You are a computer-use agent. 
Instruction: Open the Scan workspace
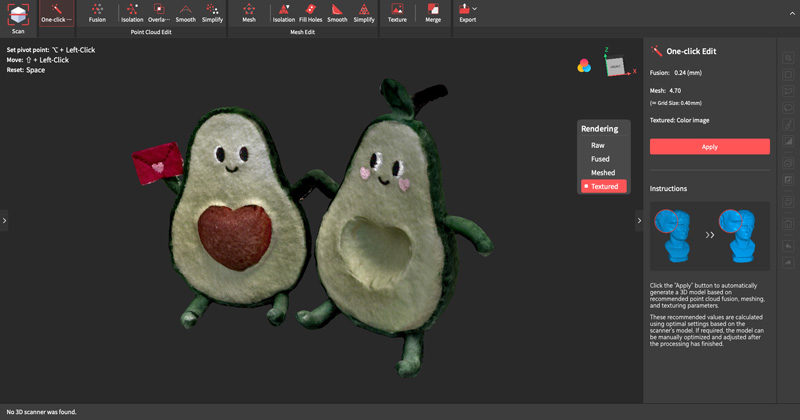[18, 18]
